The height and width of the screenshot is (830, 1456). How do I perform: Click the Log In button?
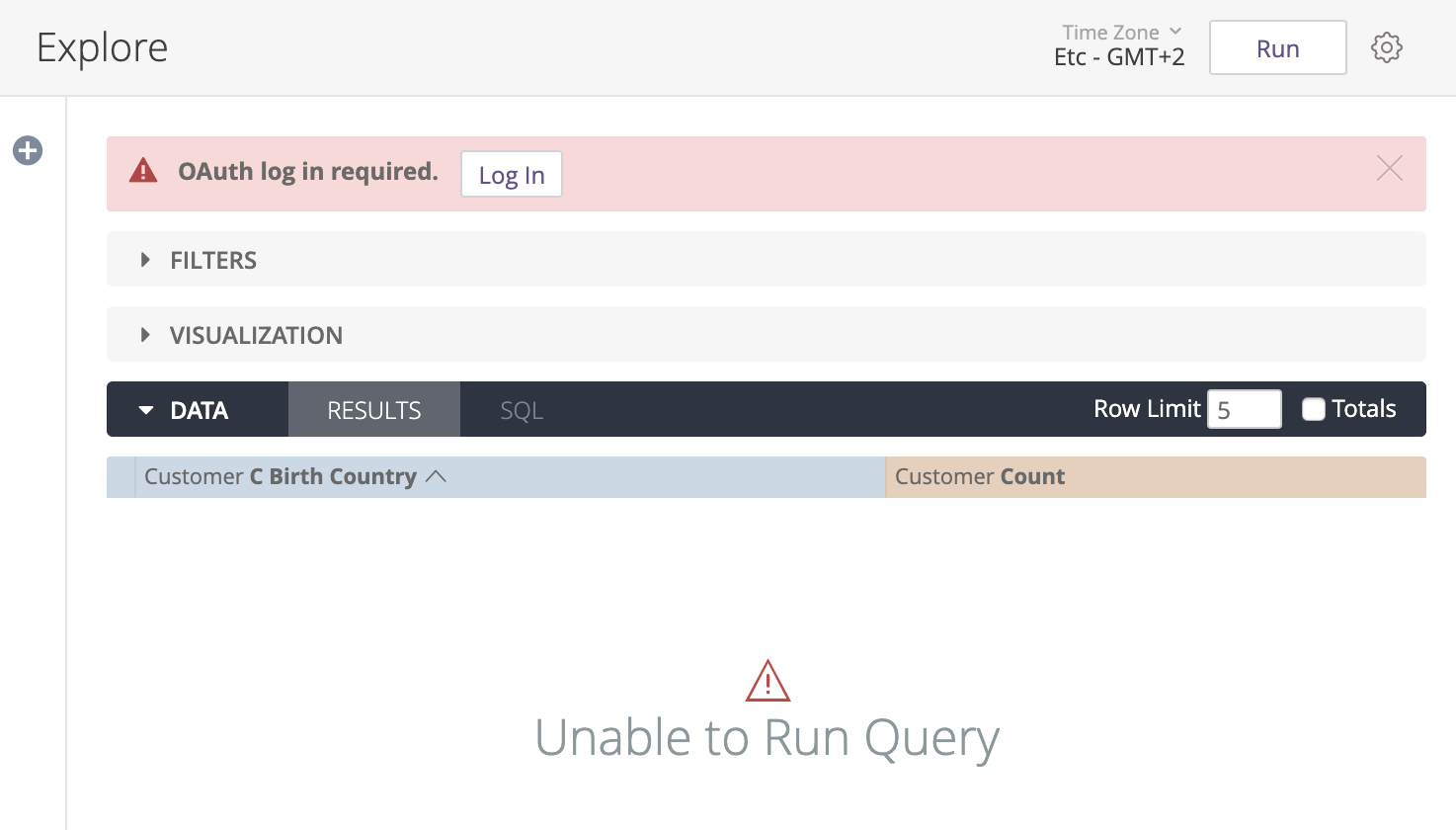(511, 174)
